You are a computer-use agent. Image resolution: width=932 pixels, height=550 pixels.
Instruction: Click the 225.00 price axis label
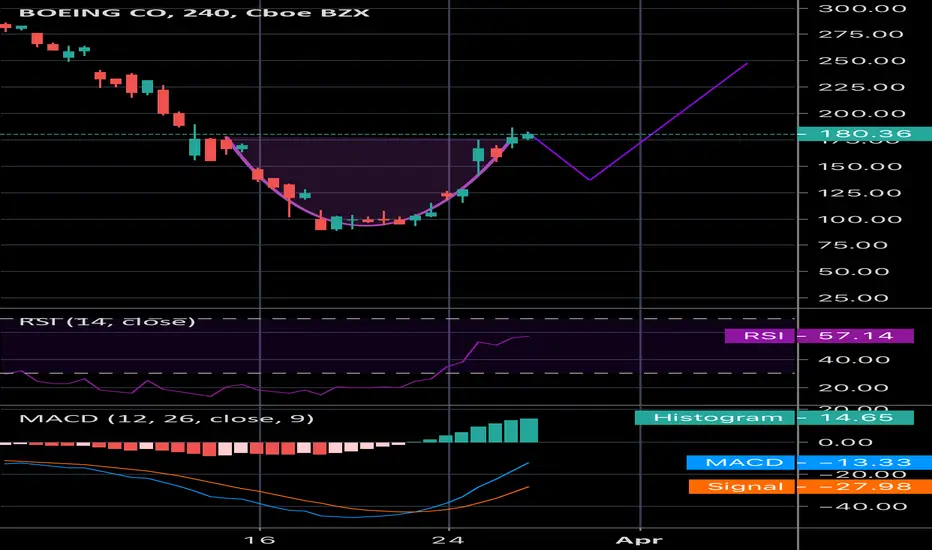(x=861, y=87)
